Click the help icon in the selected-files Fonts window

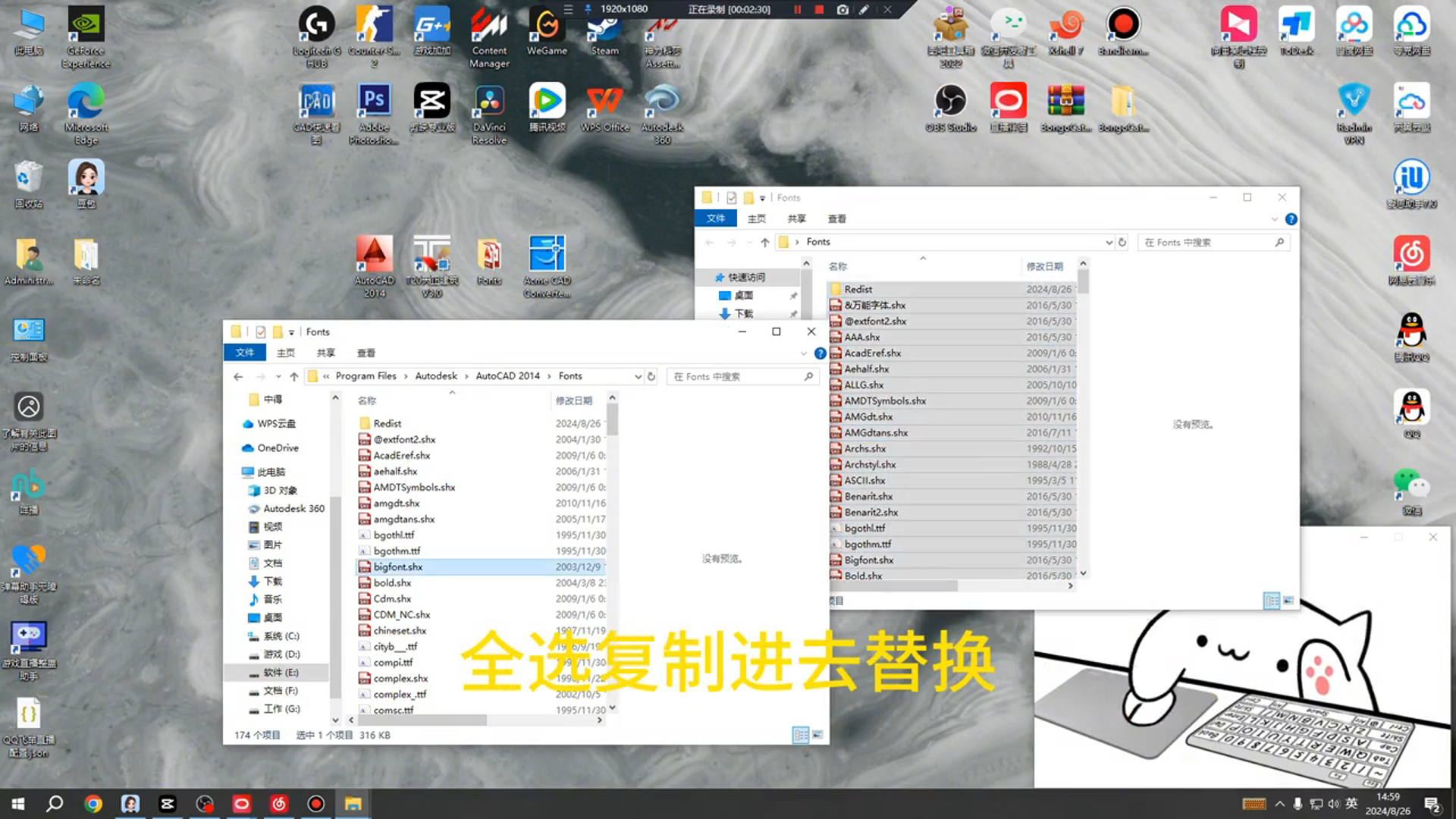pyautogui.click(x=1291, y=219)
